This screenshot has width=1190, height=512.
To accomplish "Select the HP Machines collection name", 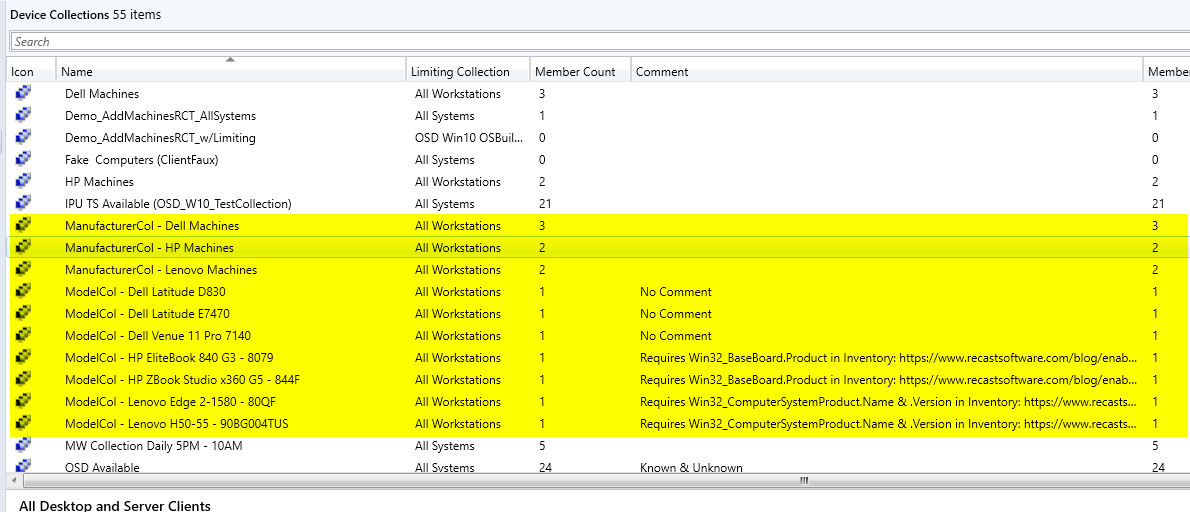I will (99, 182).
